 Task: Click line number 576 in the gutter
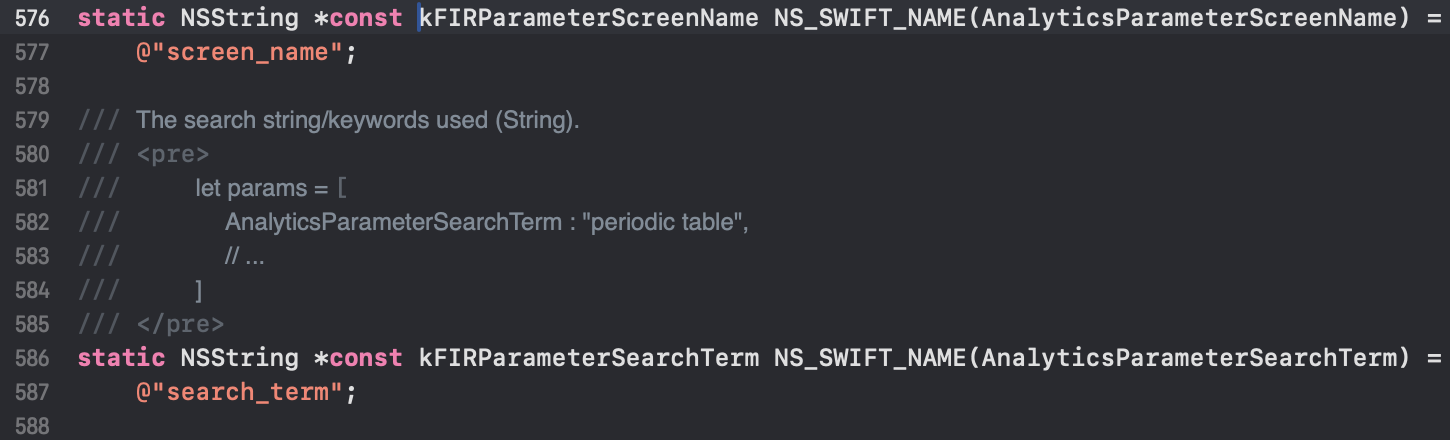pos(33,19)
